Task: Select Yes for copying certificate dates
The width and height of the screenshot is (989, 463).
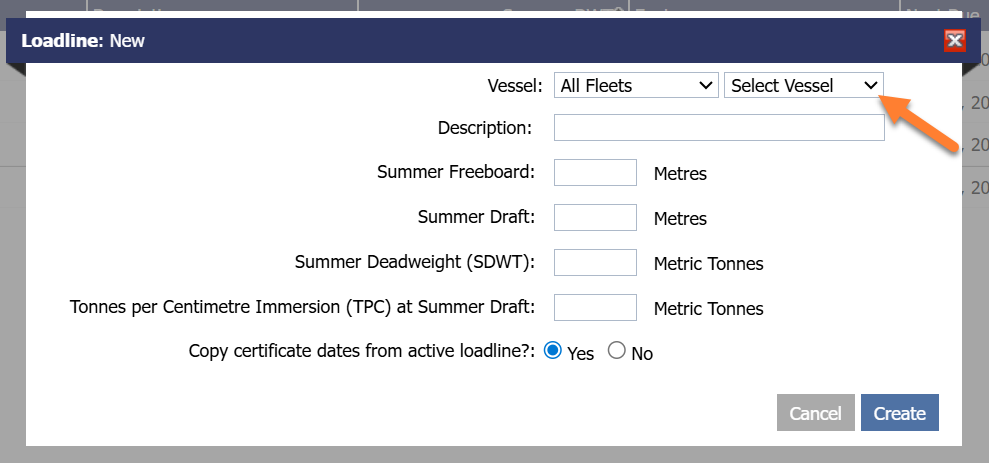Action: point(552,351)
